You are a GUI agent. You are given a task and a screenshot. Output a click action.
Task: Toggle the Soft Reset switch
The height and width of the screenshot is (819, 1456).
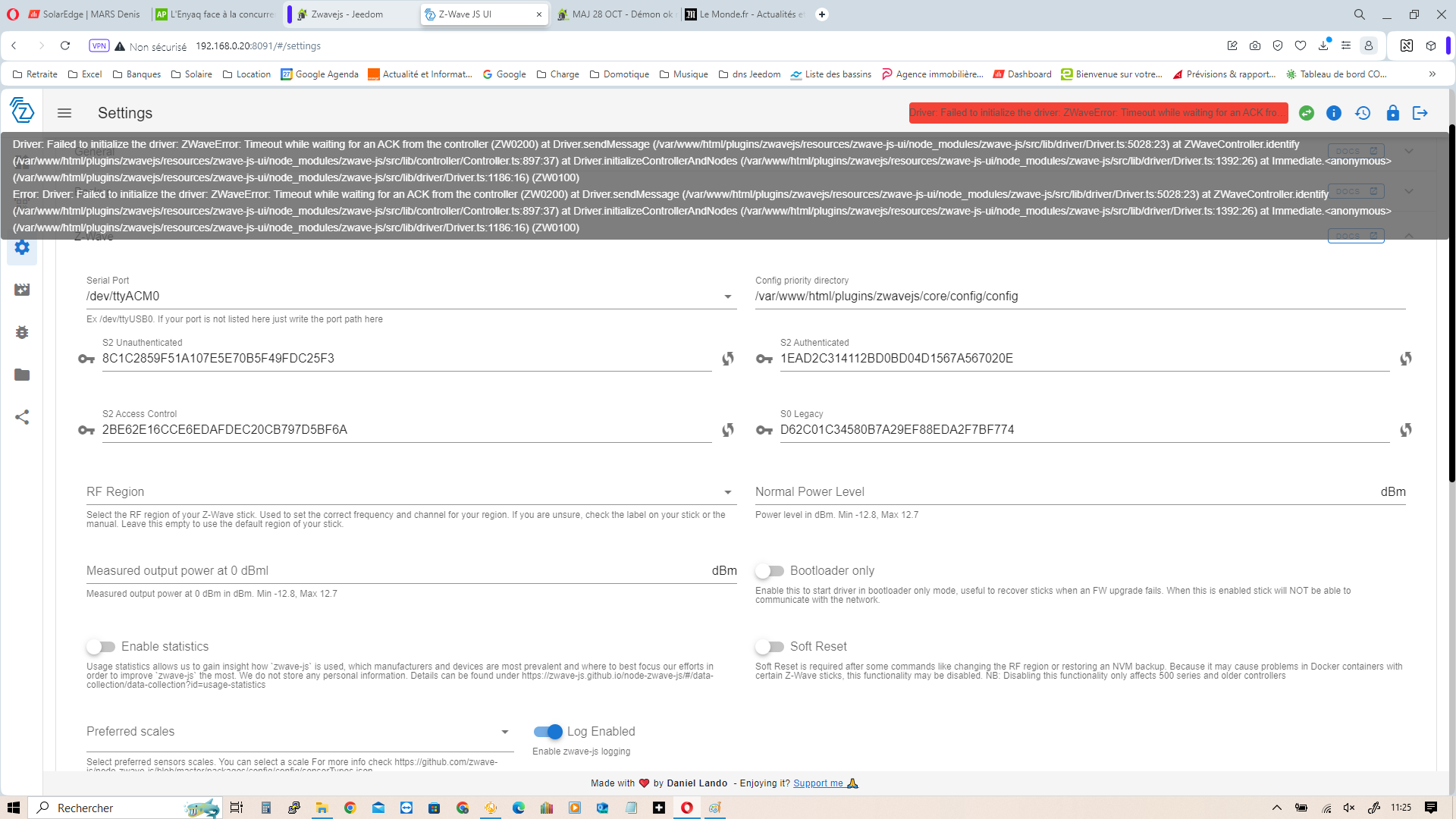coord(770,647)
